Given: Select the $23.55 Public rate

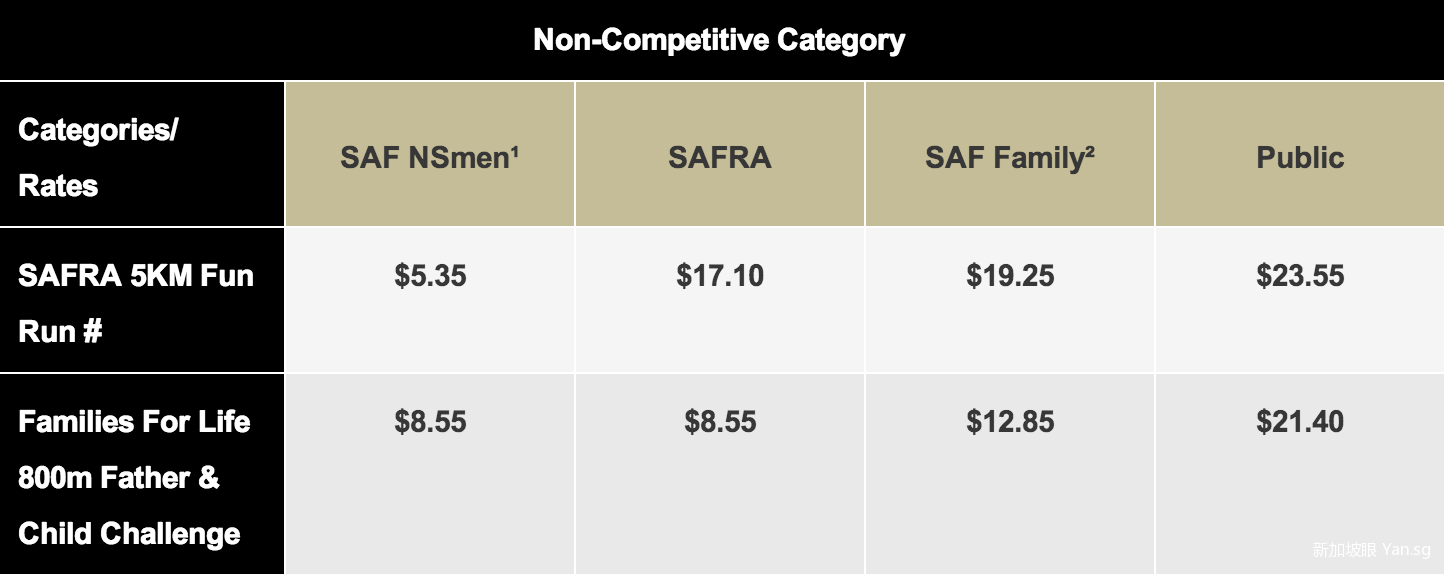Looking at the screenshot, I should point(1300,276).
